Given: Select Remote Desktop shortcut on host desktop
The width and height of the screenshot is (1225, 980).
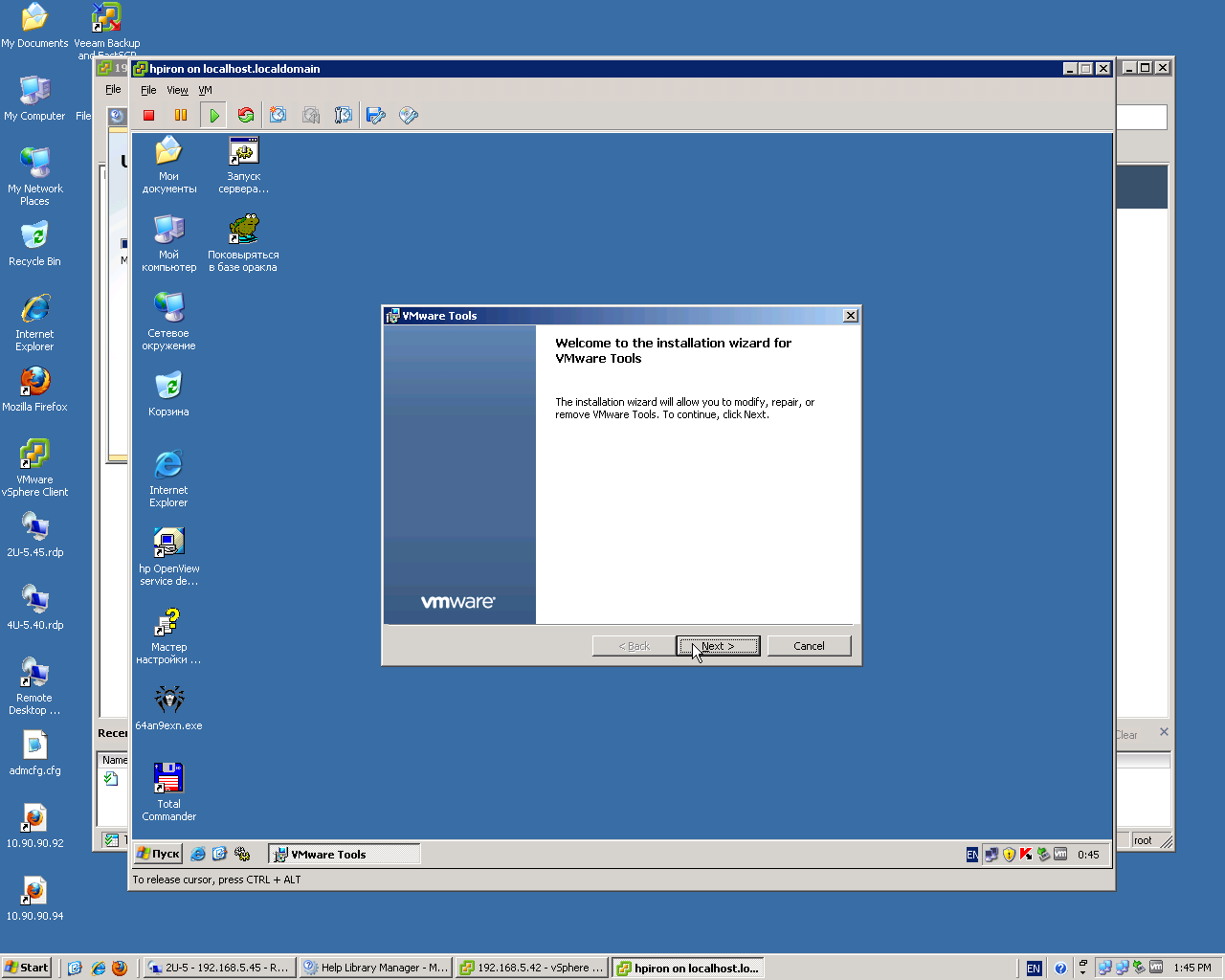Looking at the screenshot, I should tap(34, 686).
